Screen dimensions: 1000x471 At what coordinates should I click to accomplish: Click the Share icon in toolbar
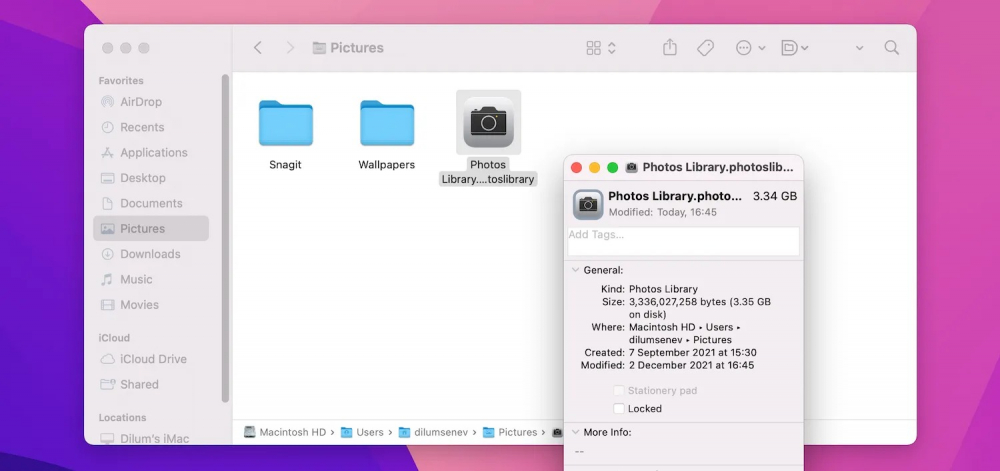point(670,48)
